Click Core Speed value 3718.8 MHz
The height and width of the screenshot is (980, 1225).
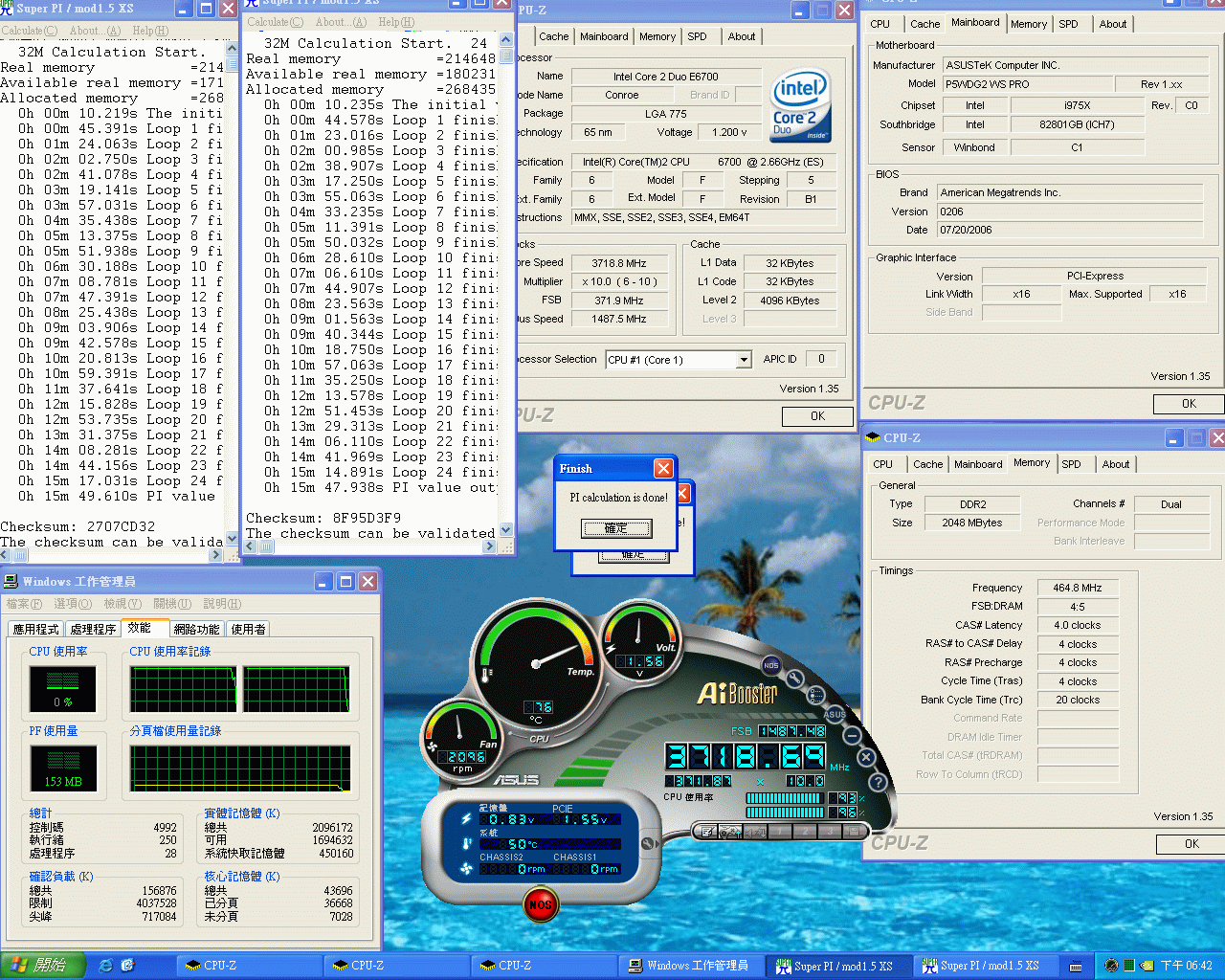click(619, 263)
